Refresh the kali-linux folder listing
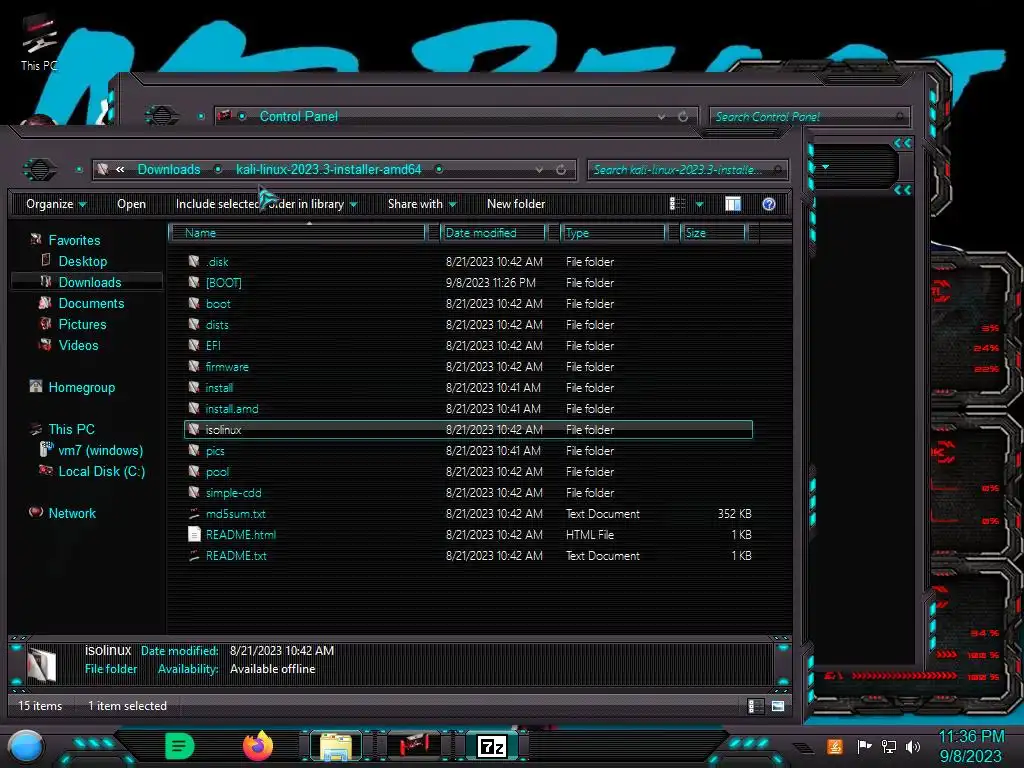This screenshot has width=1024, height=768. pos(561,170)
